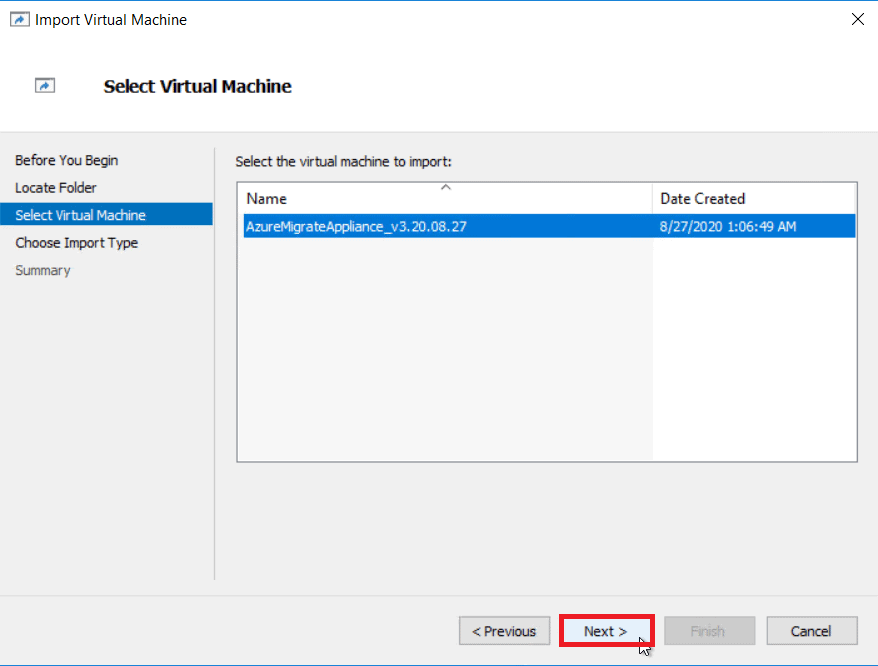Click the icon beside the Select Virtual Machine heading

tap(45, 85)
